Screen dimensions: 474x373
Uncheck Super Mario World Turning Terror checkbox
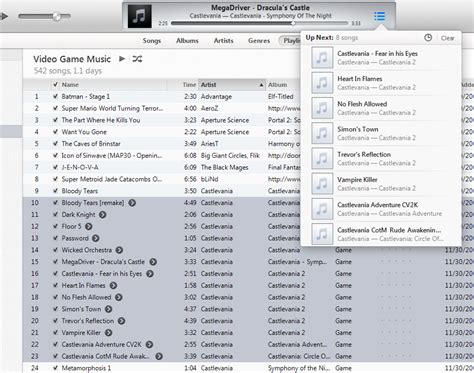[x=55, y=108]
